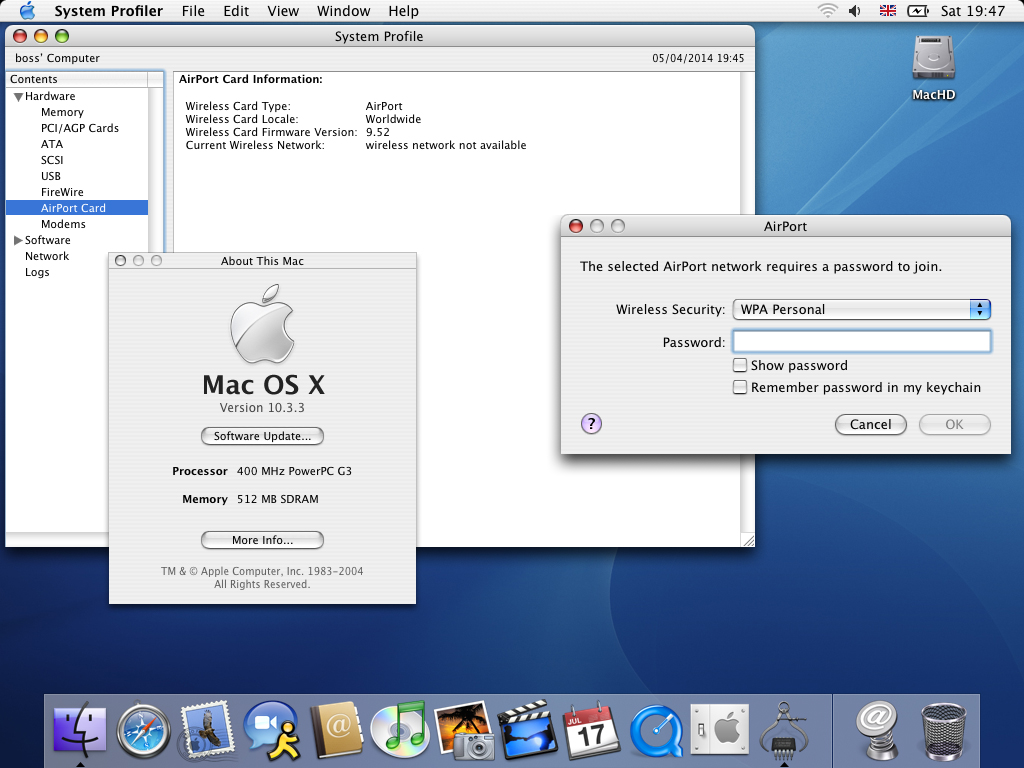1024x768 pixels.
Task: Open the Window menu
Action: pyautogui.click(x=344, y=11)
